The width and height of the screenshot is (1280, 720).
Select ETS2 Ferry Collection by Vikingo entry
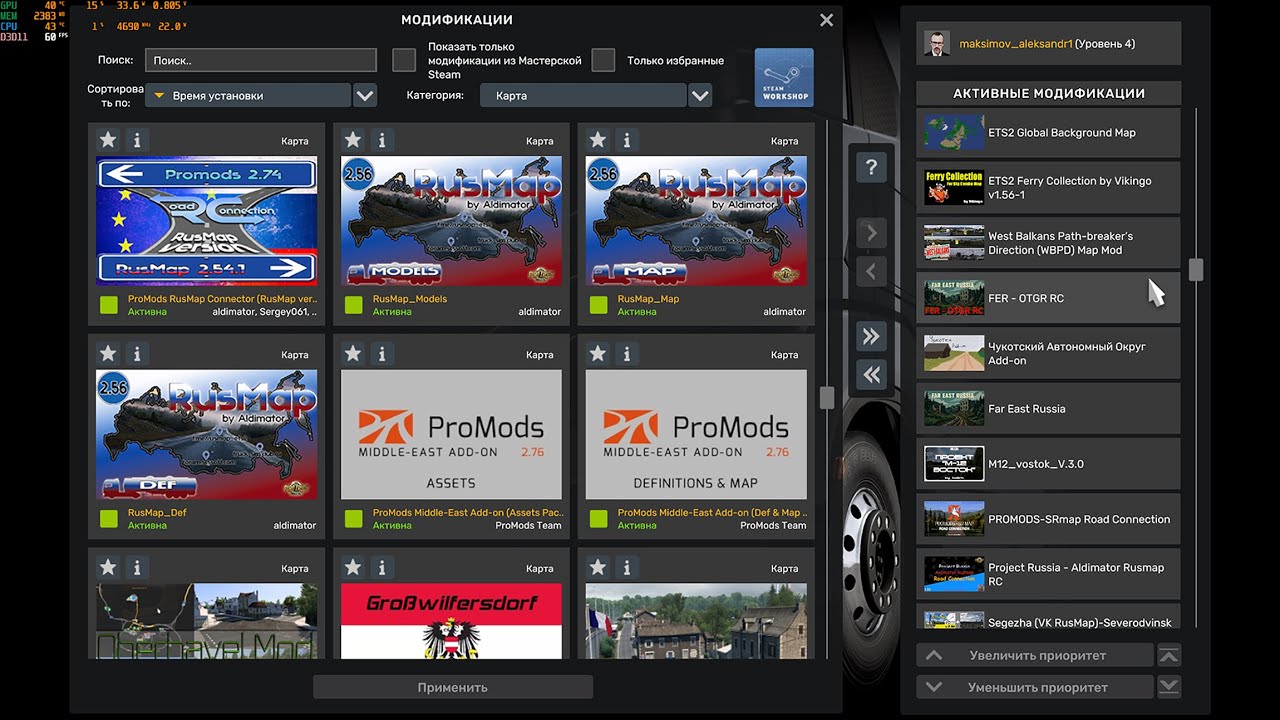(x=1048, y=188)
